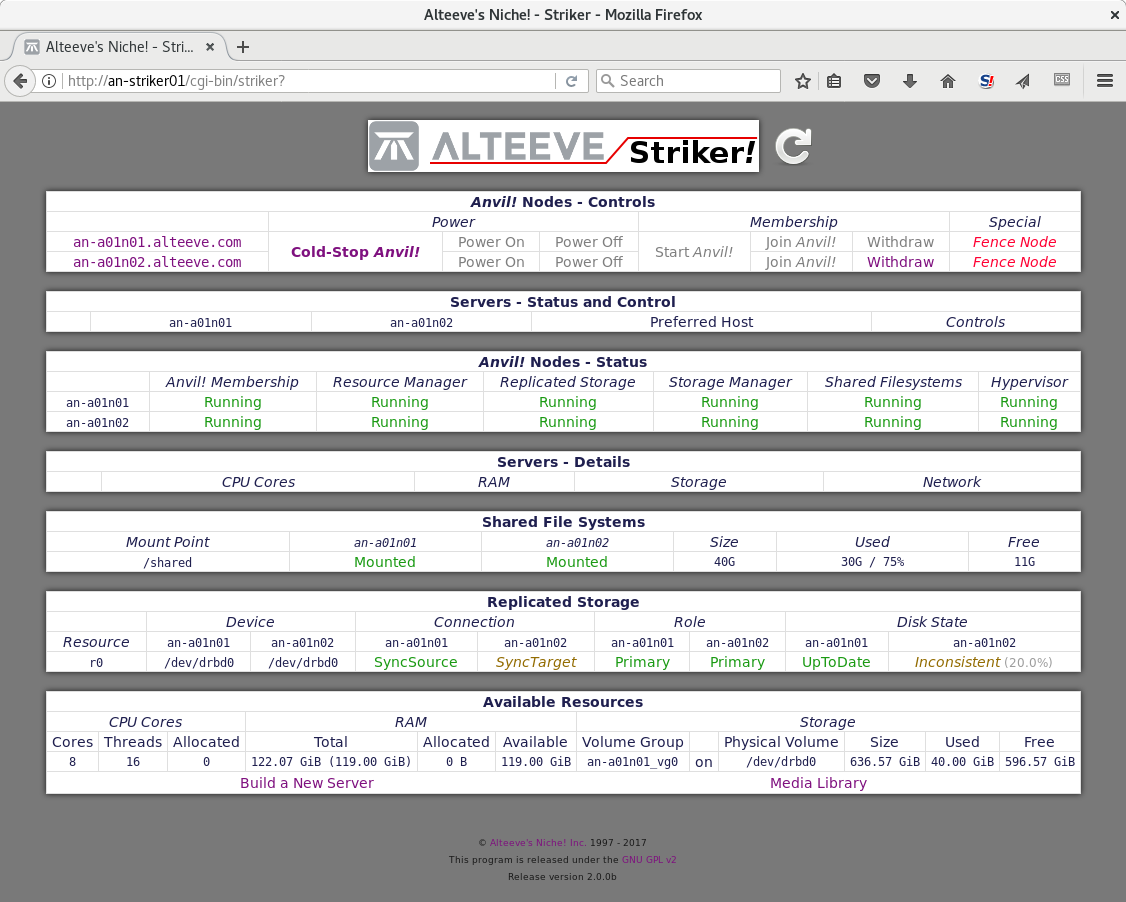This screenshot has height=902, width=1126.
Task: Click the CSS extension toolbar icon
Action: 1062,80
